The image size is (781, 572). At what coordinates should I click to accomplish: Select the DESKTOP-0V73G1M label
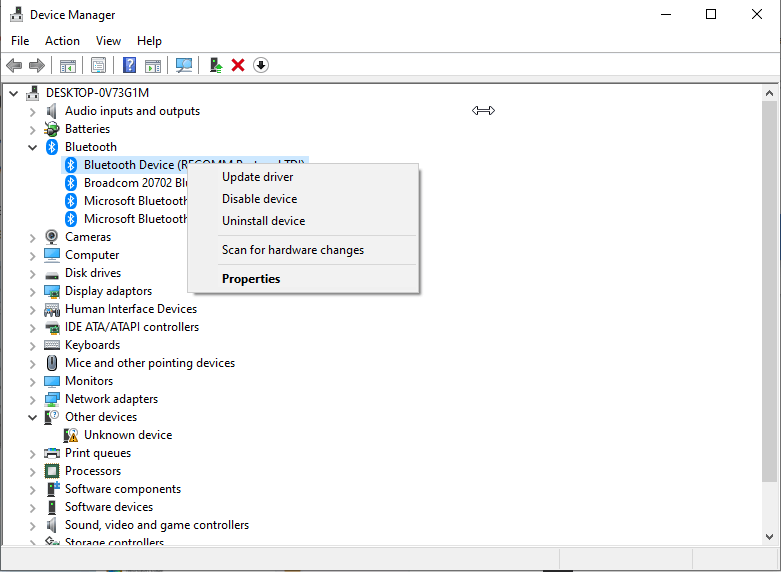coord(98,93)
